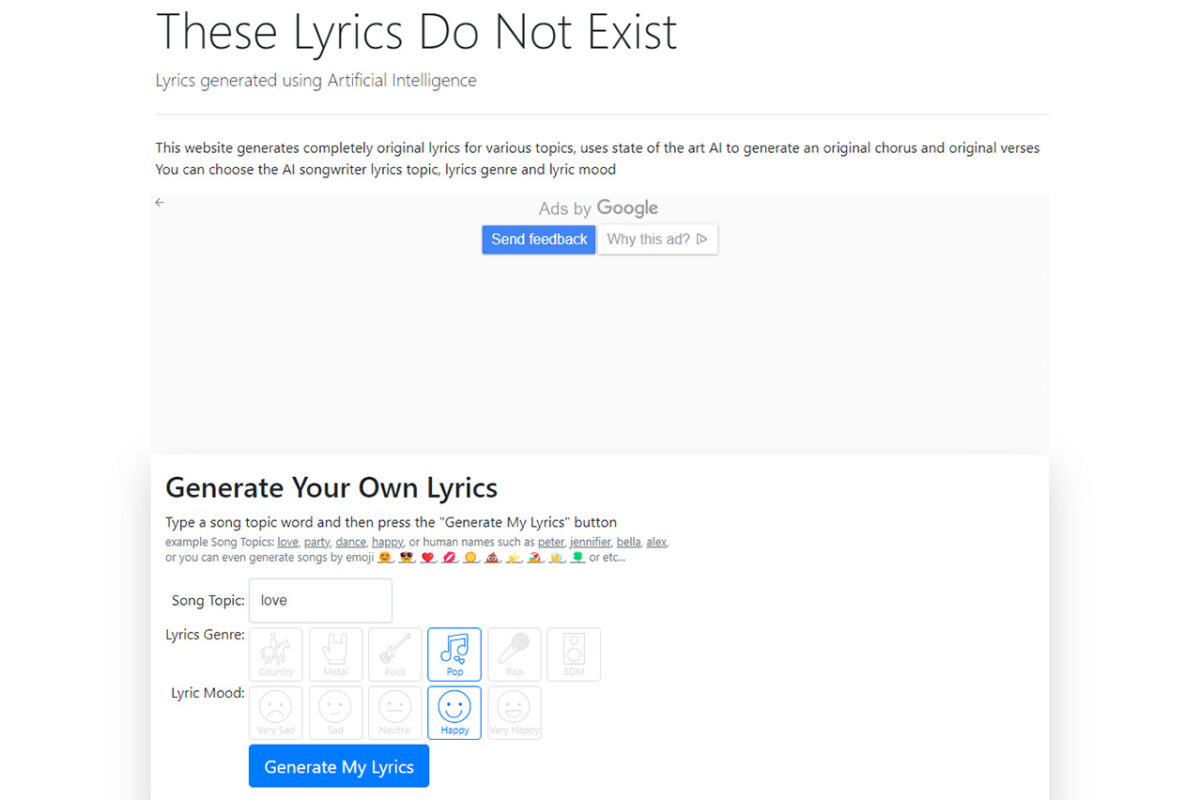Select the Rap genre microphone icon
The height and width of the screenshot is (800, 1200).
tap(514, 655)
